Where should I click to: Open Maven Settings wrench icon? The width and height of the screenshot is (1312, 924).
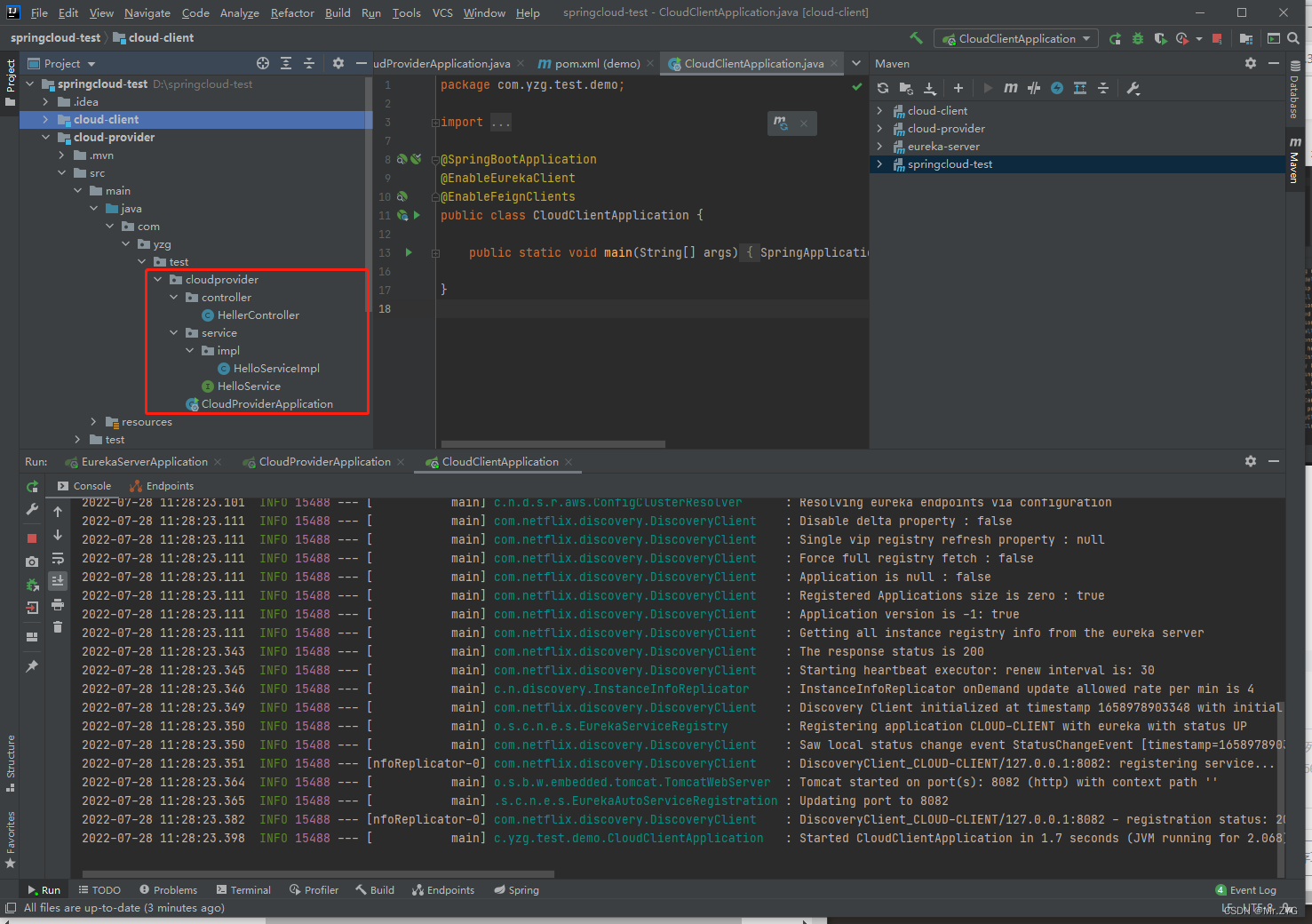coord(1133,88)
